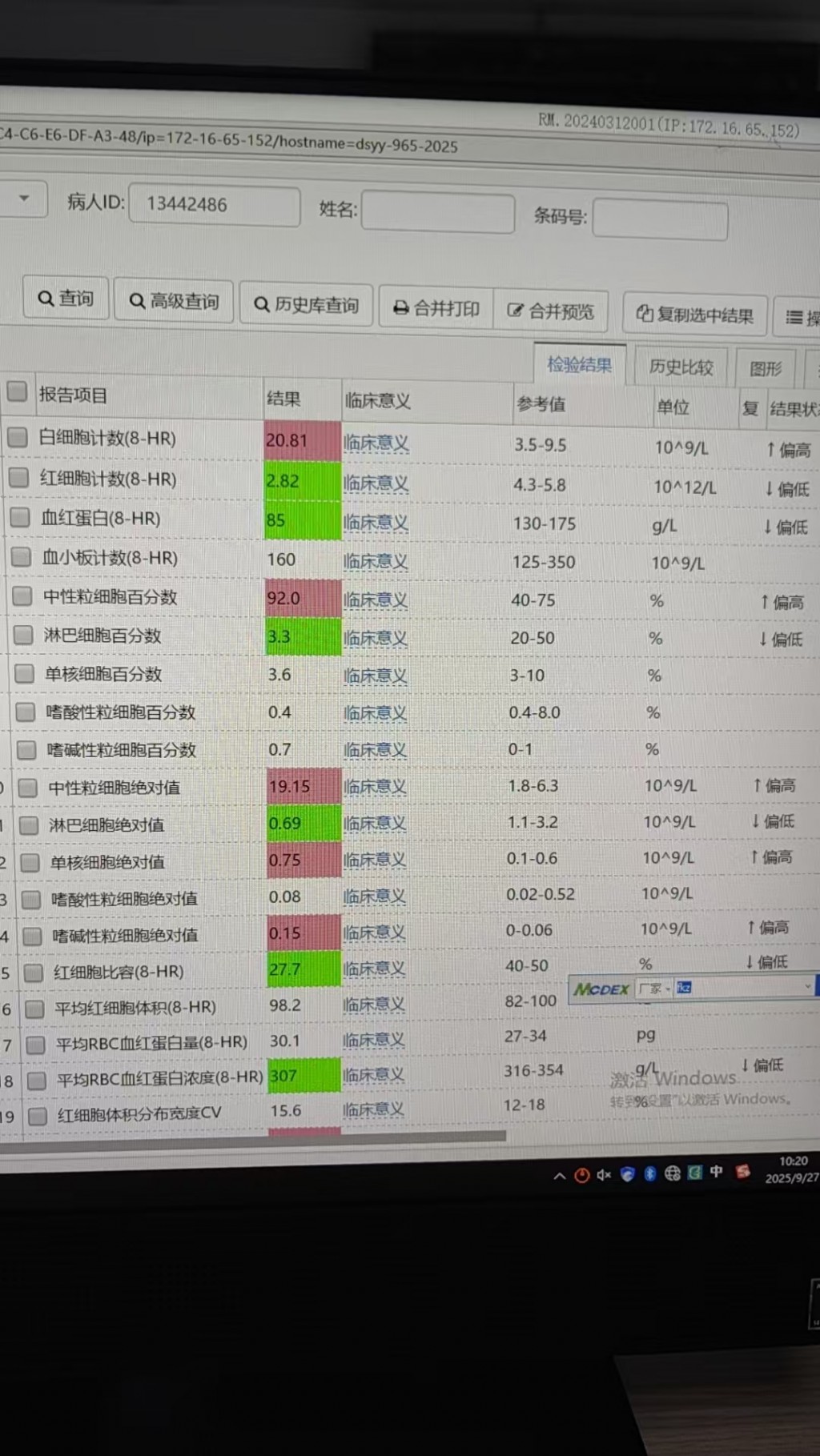Image resolution: width=820 pixels, height=1456 pixels.
Task: Click the muted volume icon in the system tray
Action: pos(603,1174)
